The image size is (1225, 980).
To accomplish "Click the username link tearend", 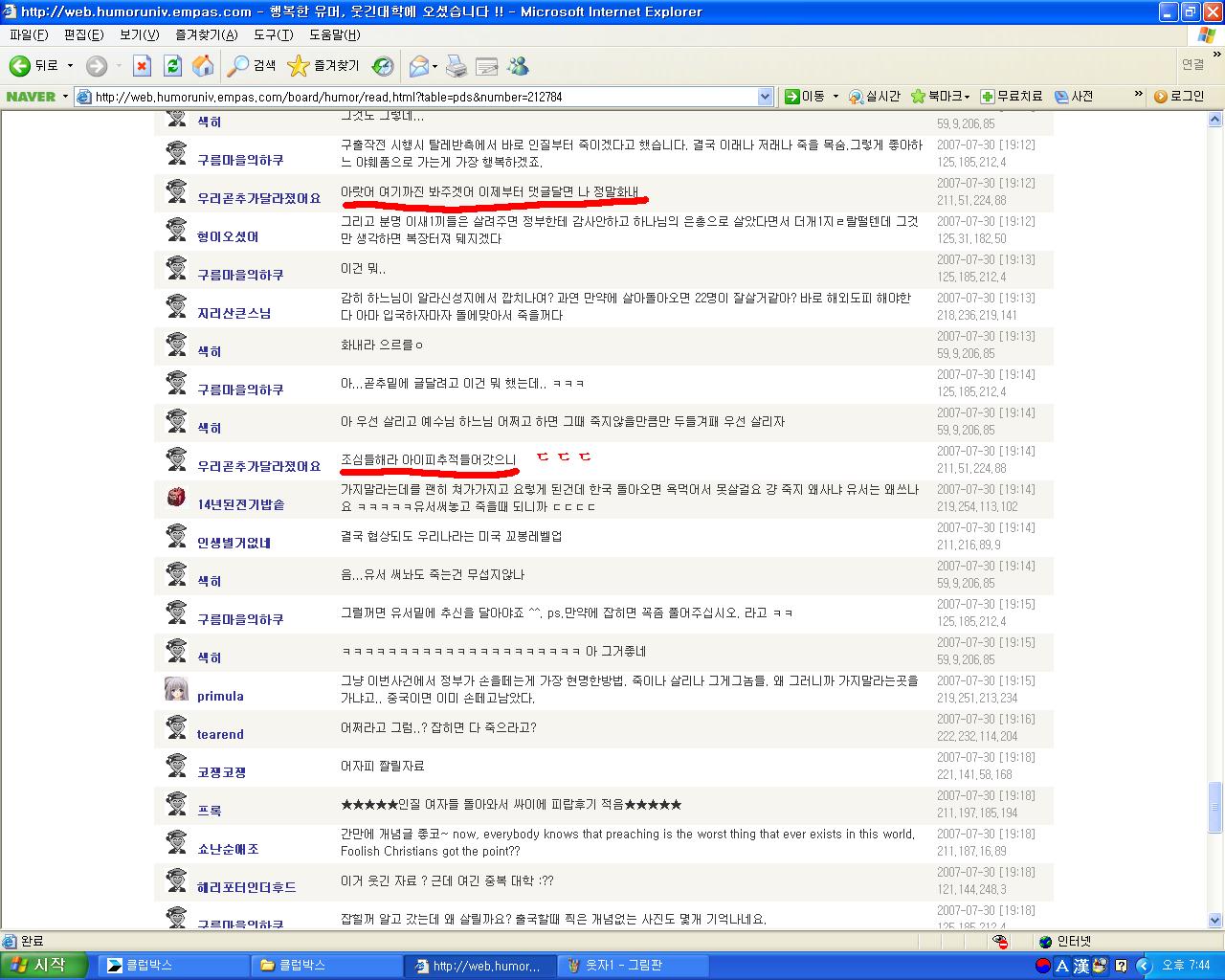I will [x=220, y=734].
